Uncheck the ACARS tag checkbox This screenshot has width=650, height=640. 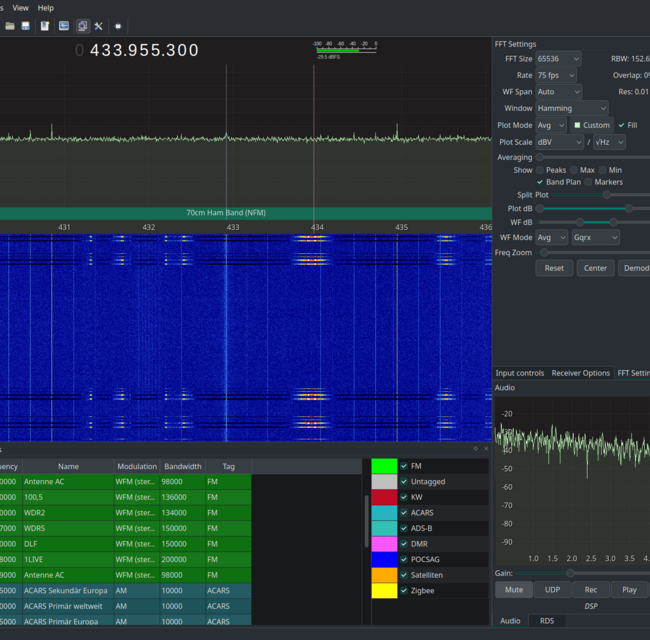pyautogui.click(x=404, y=513)
